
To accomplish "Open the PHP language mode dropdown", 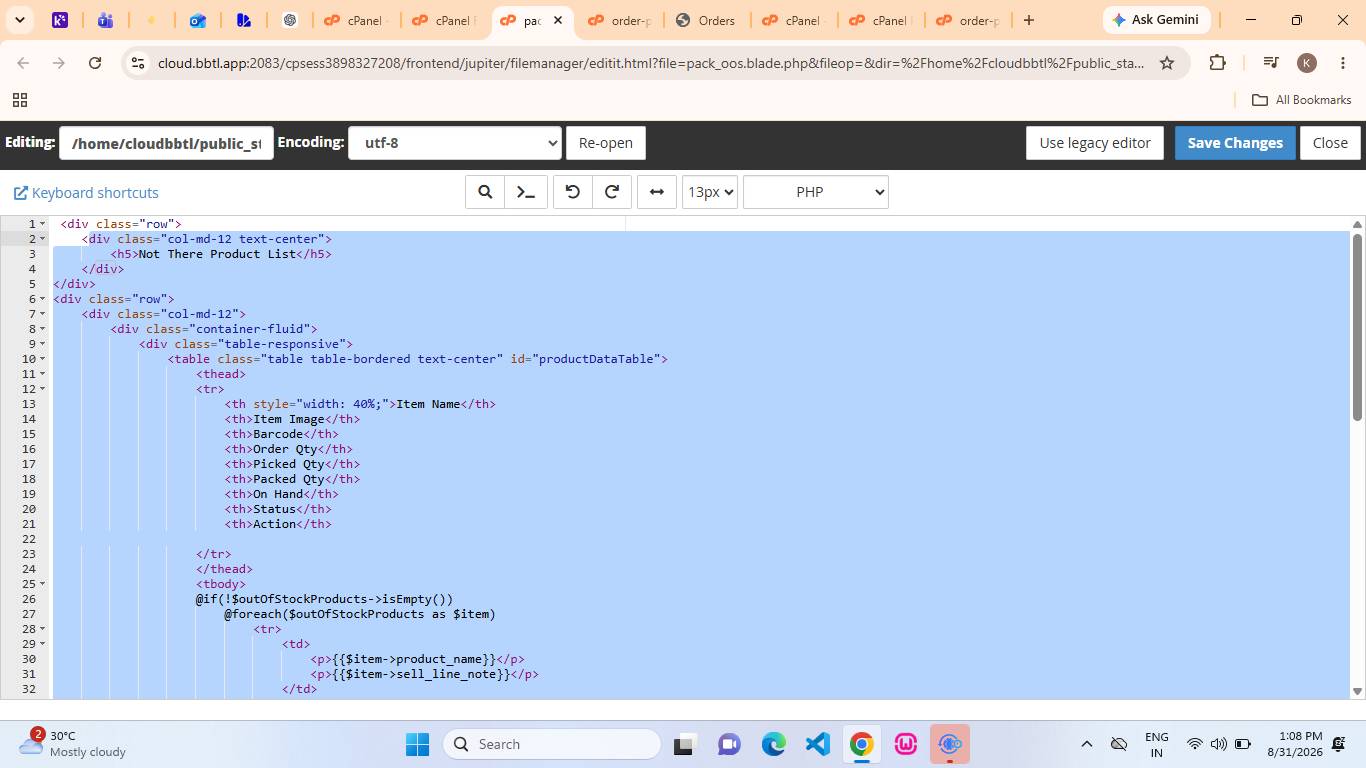I will (x=816, y=192).
